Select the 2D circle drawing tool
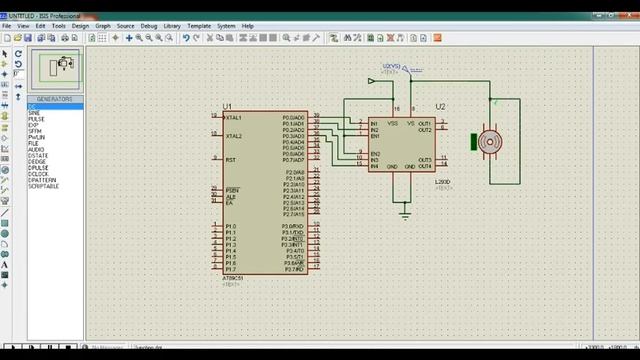 [5, 233]
